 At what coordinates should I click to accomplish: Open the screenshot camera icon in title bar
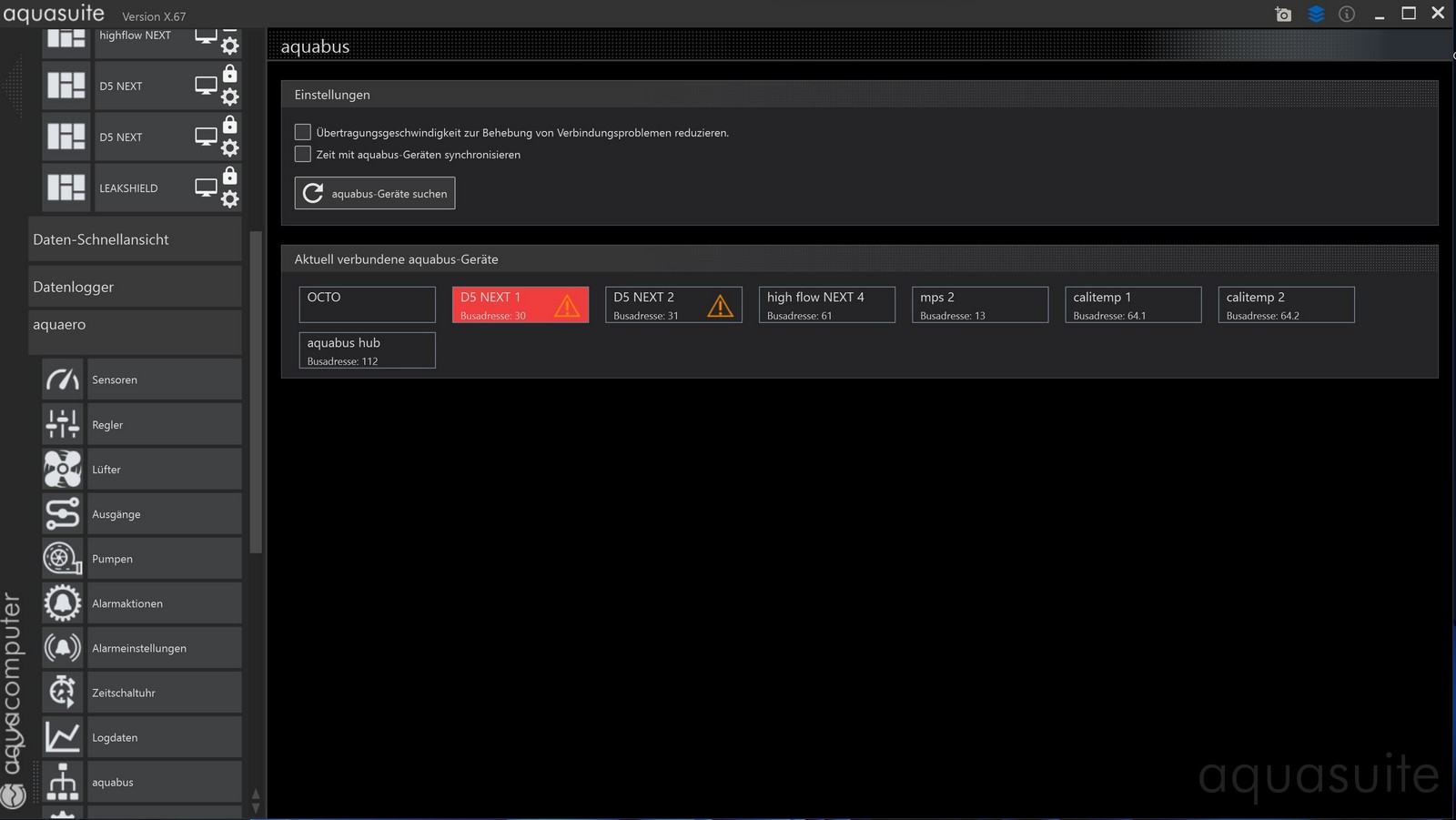pos(1283,14)
